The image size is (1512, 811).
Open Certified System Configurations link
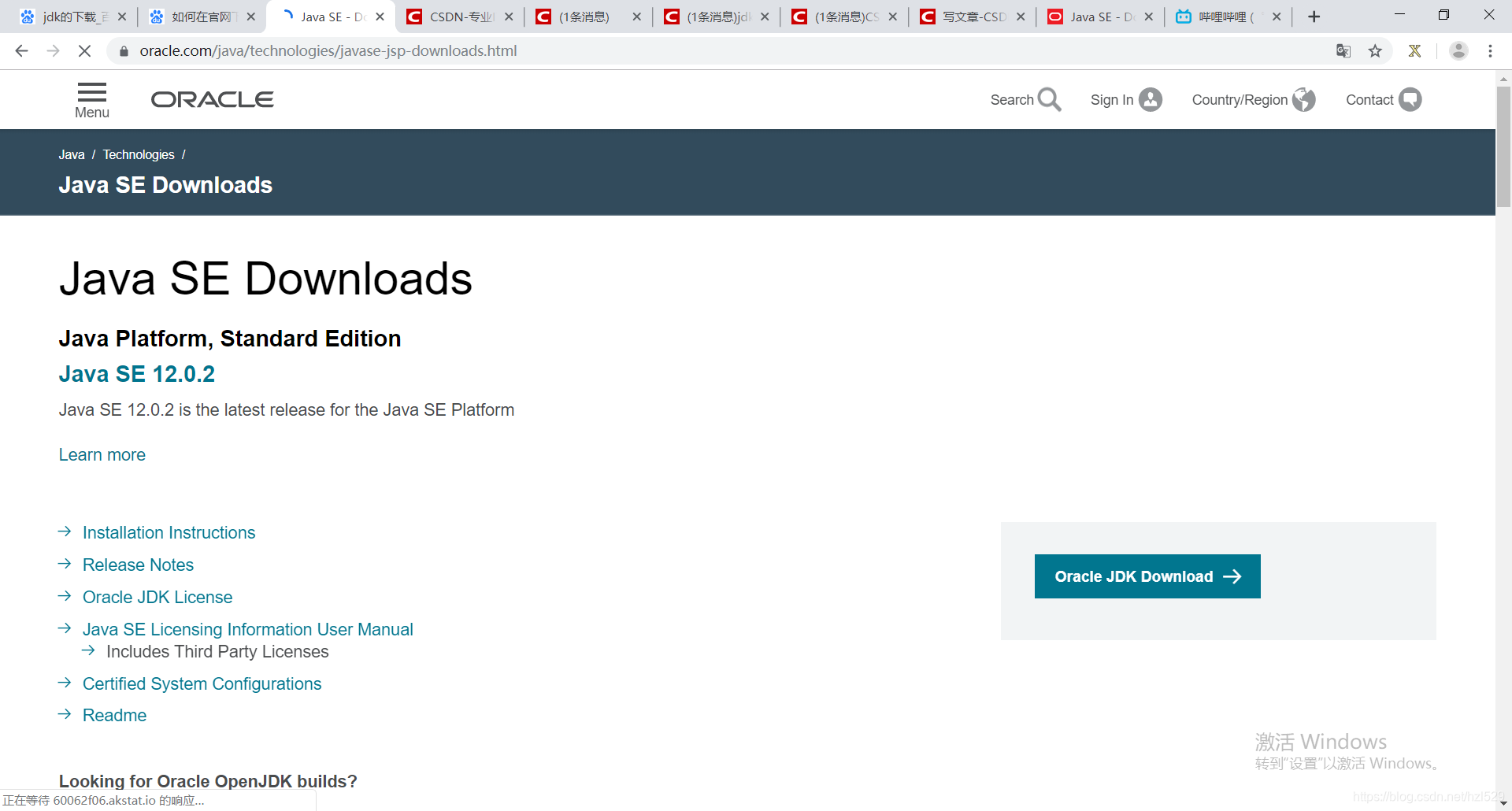[202, 683]
